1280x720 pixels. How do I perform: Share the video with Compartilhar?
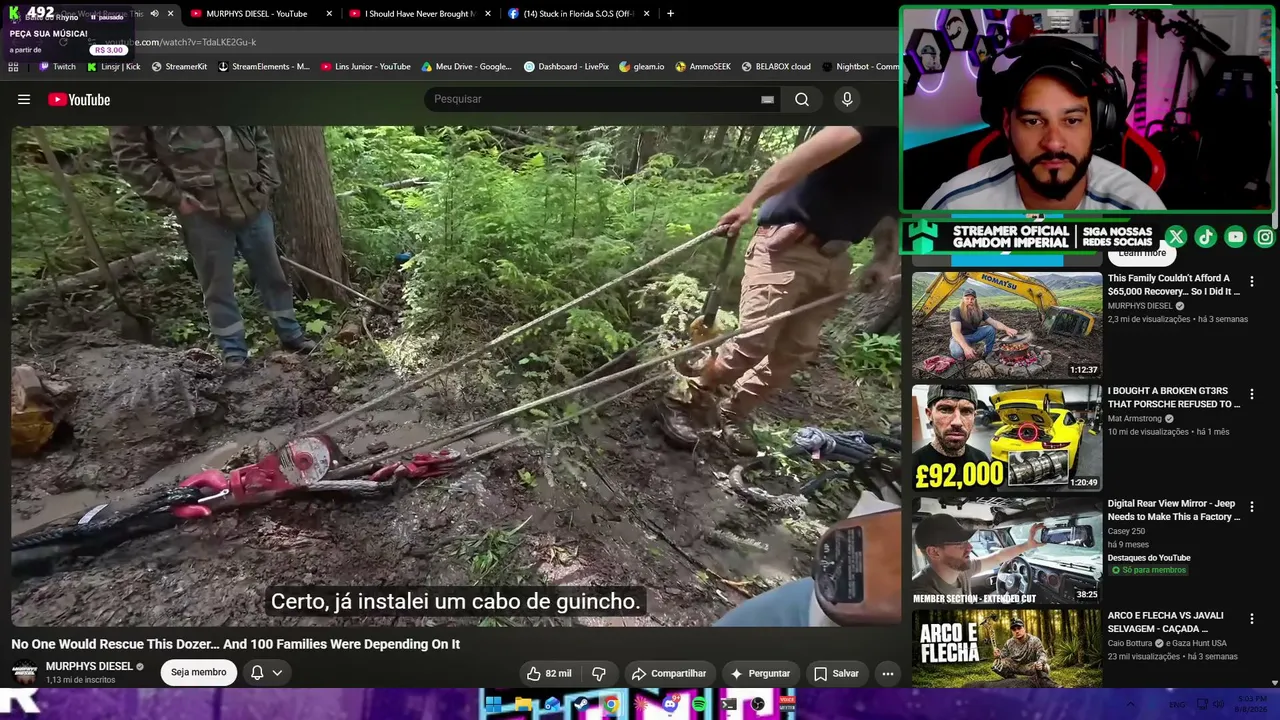[669, 673]
